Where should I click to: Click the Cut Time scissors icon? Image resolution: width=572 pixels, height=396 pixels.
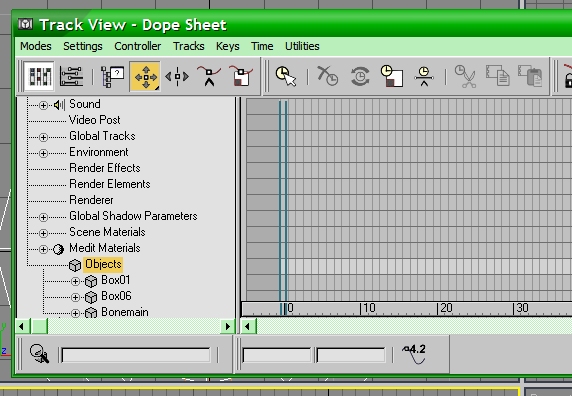point(465,76)
